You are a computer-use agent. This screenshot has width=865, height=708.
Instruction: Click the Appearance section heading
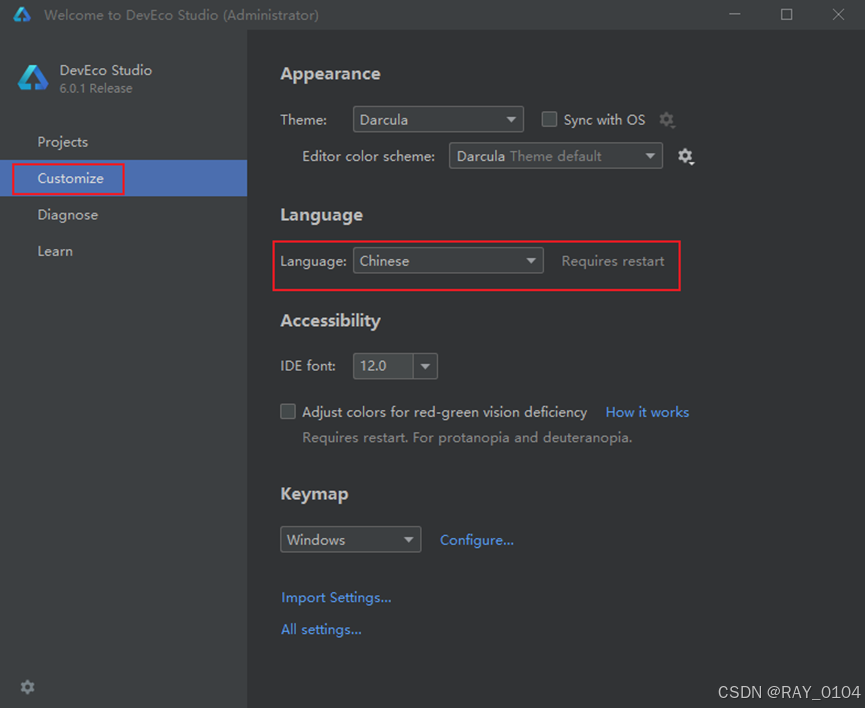click(330, 74)
